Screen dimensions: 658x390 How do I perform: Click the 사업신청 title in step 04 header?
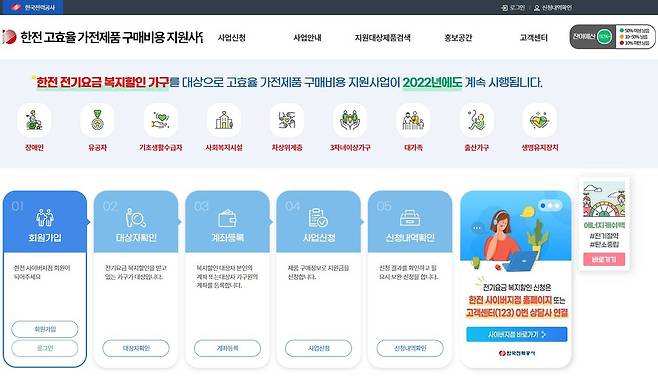(319, 238)
